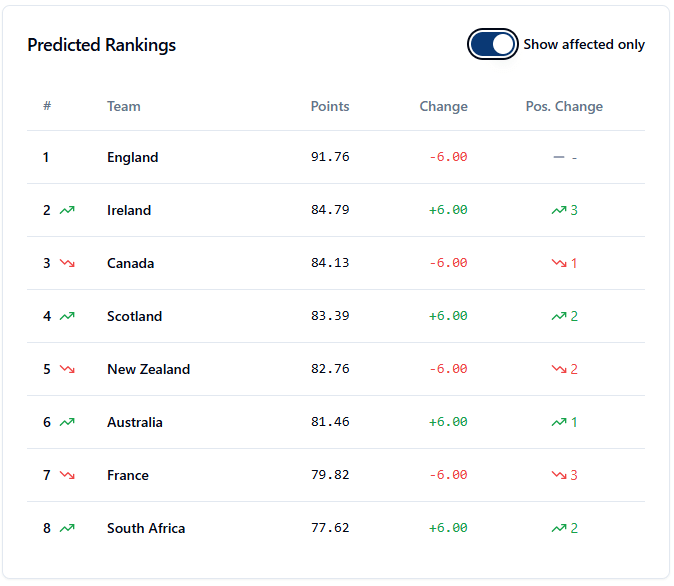This screenshot has height=586, width=674.
Task: Click England's no-change dash icon in Pos. Change
Action: pyautogui.click(x=558, y=157)
